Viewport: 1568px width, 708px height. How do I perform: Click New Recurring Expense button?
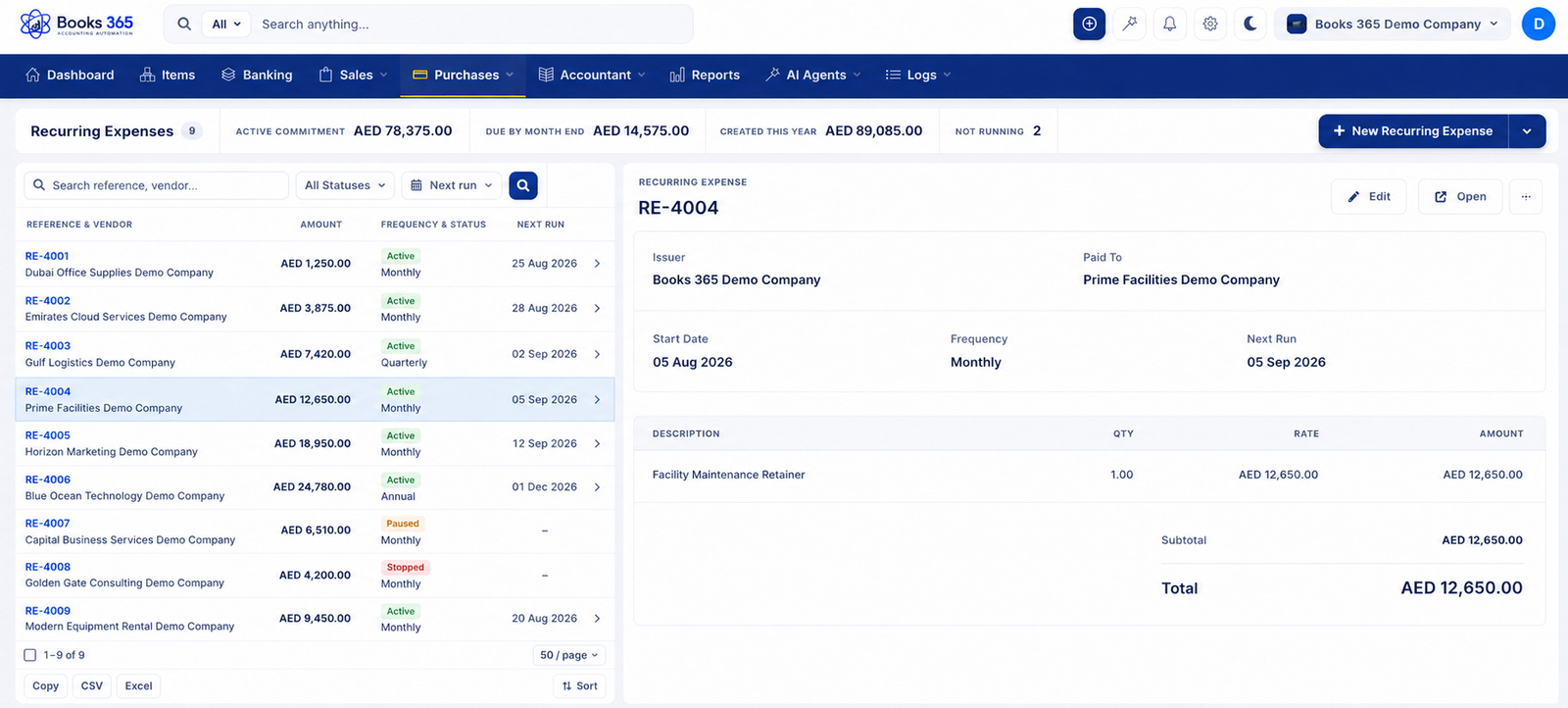1412,131
